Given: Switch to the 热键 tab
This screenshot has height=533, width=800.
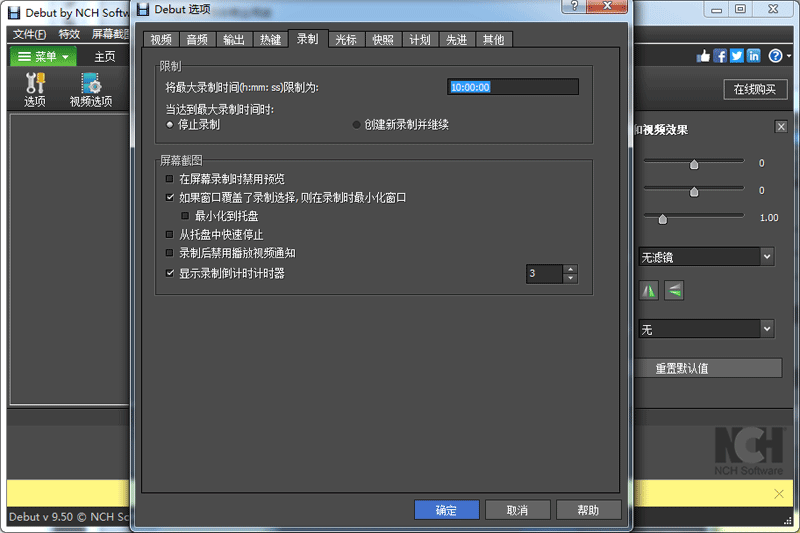Looking at the screenshot, I should (271, 40).
